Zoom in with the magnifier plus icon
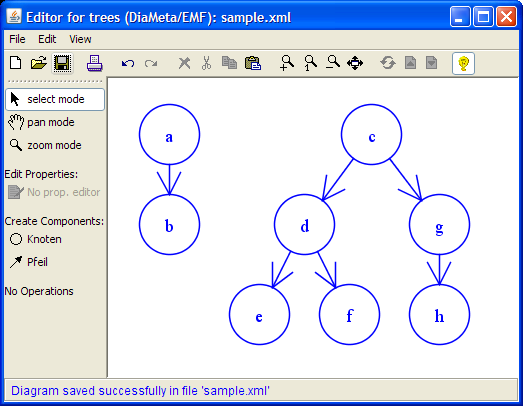 (287, 63)
